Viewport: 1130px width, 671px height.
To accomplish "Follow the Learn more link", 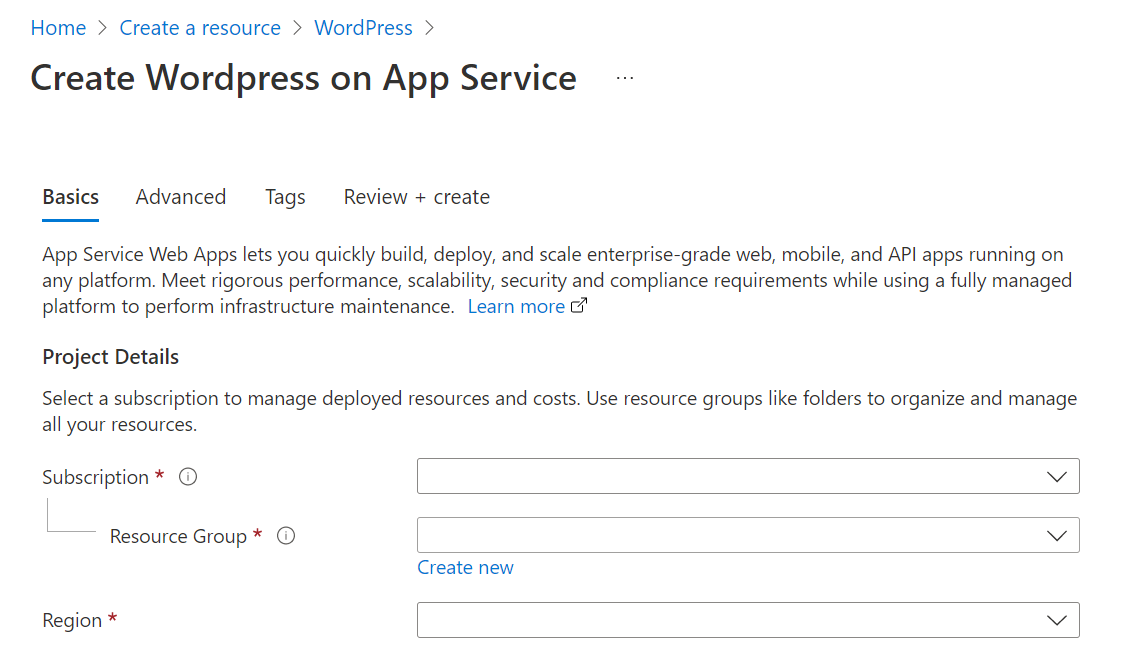I will tap(516, 306).
